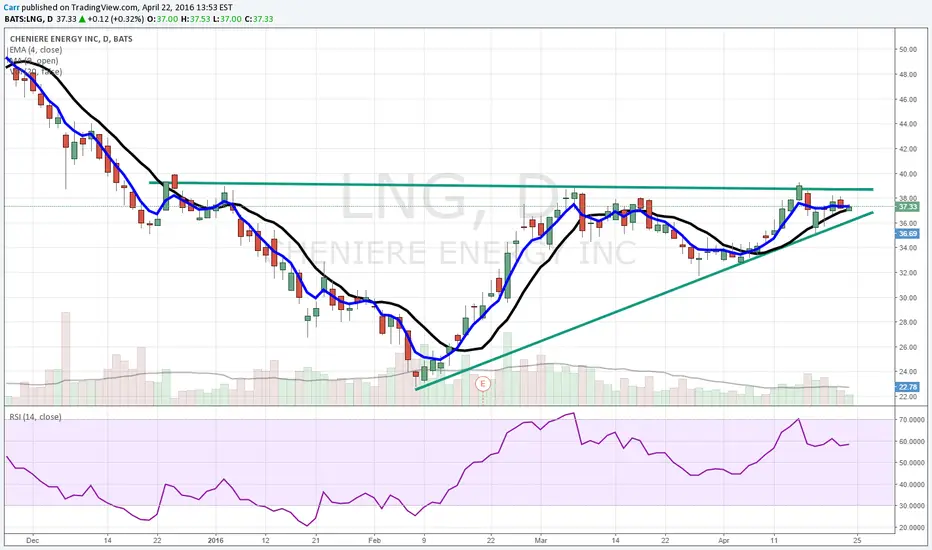The width and height of the screenshot is (932, 550).
Task: Click the Feb date label on time axis
Action: pos(374,540)
